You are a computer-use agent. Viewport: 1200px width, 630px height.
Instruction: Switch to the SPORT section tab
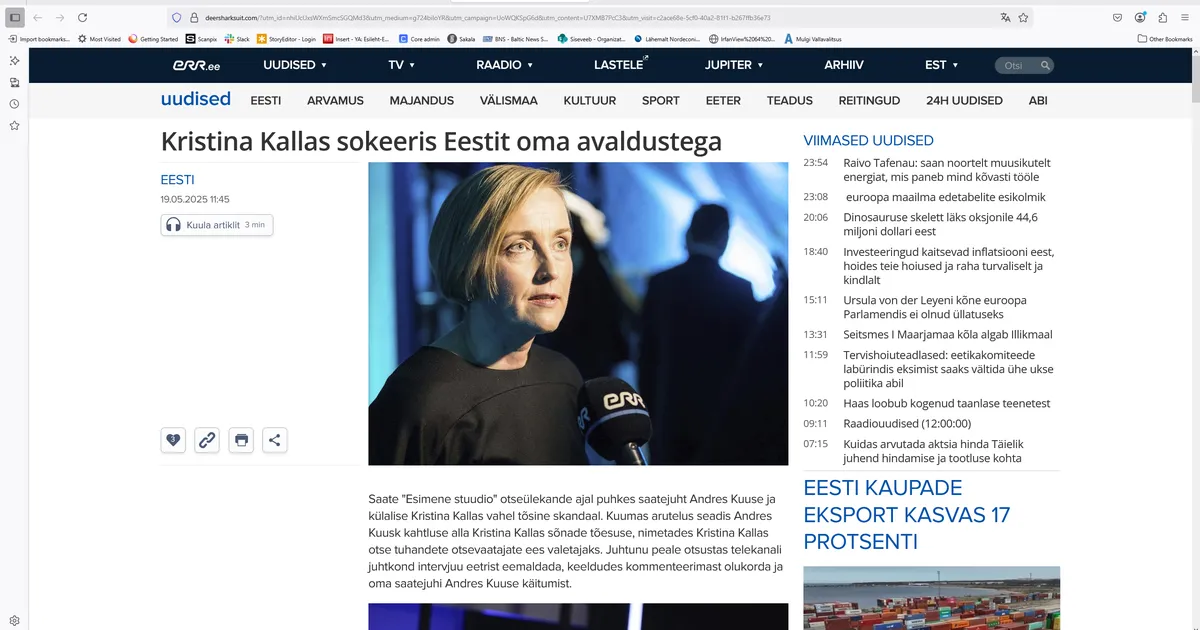[x=660, y=100]
